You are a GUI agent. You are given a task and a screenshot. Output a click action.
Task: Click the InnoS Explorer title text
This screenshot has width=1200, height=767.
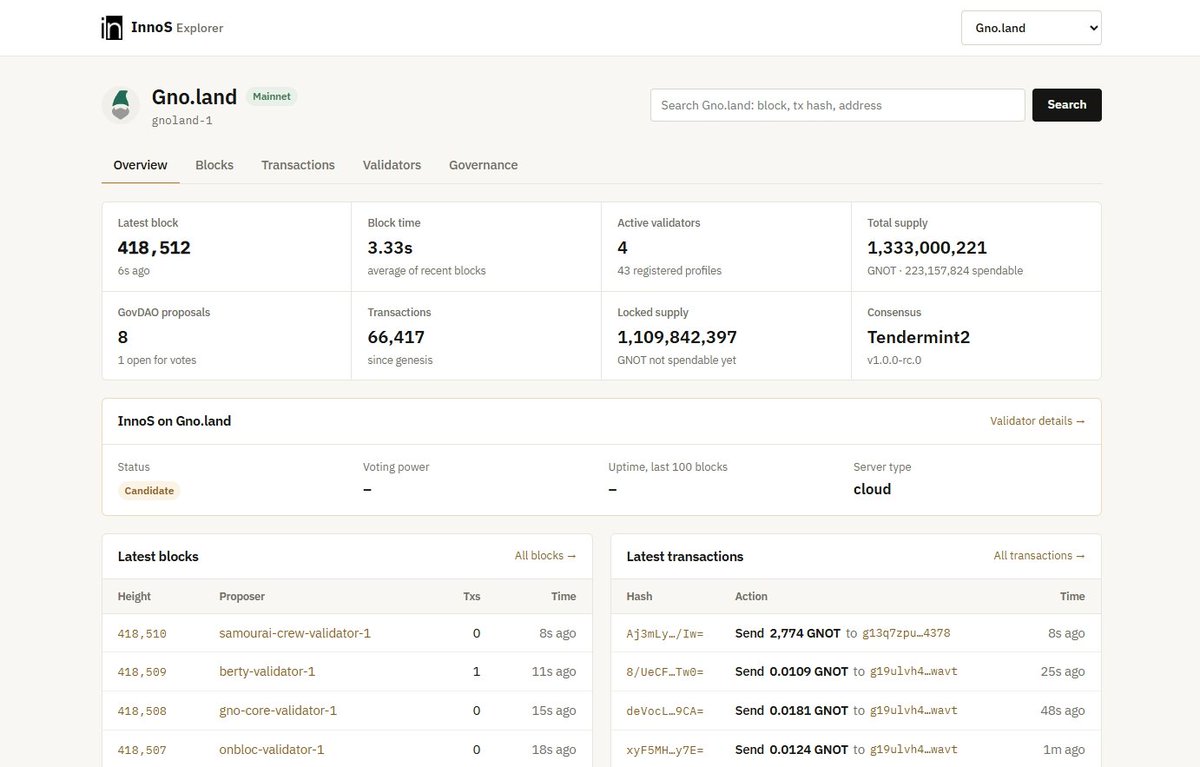[x=177, y=28]
